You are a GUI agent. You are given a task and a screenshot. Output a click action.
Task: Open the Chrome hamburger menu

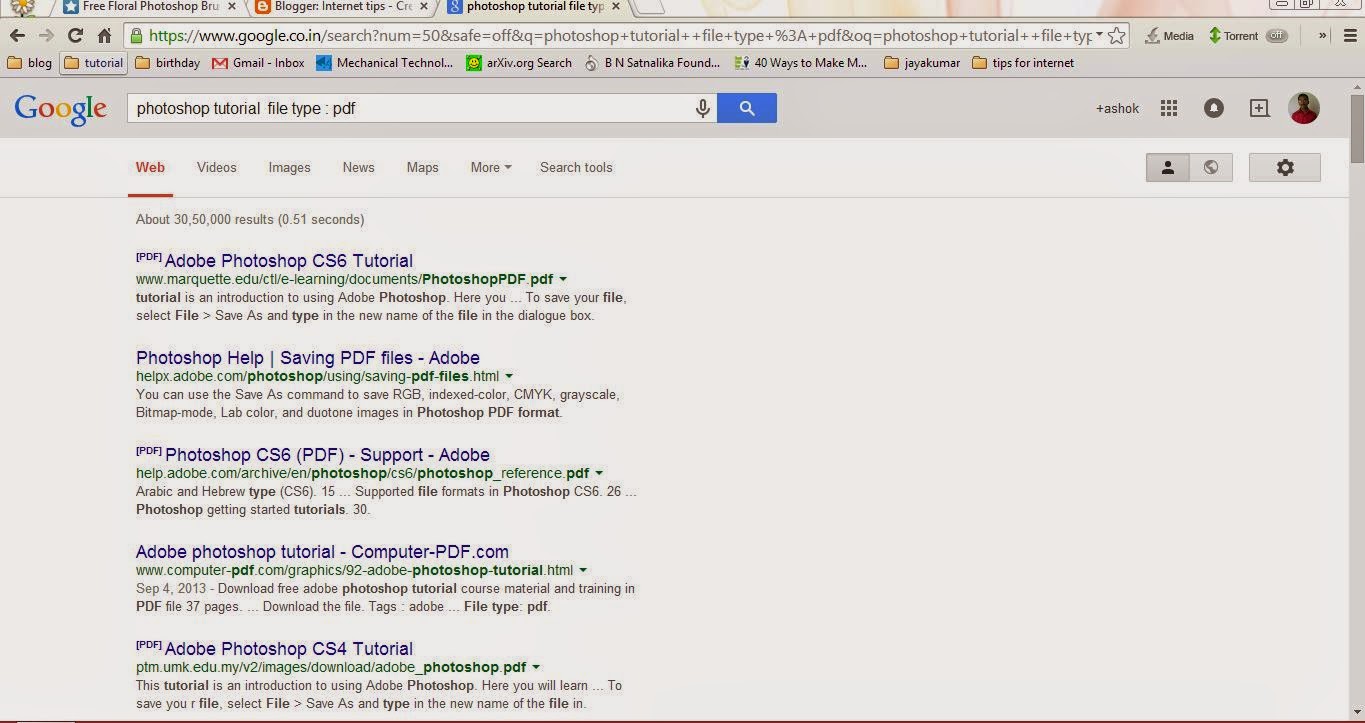1348,36
